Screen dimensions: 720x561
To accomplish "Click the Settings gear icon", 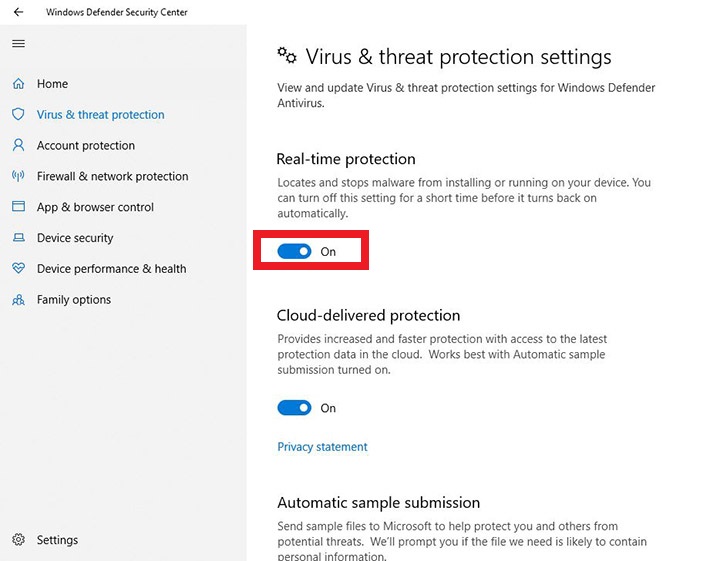I will [x=18, y=540].
